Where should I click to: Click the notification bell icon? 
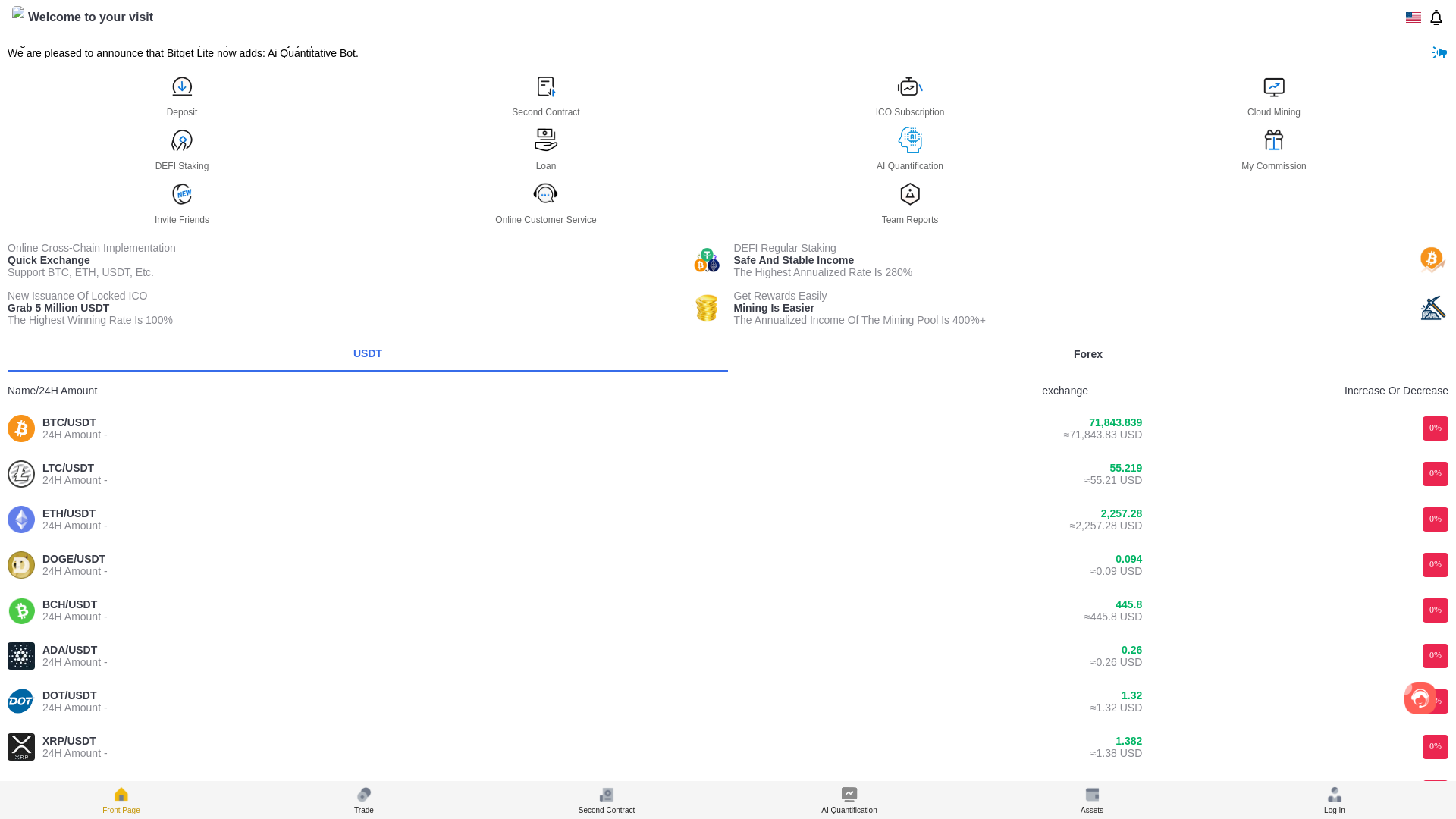(x=1436, y=17)
